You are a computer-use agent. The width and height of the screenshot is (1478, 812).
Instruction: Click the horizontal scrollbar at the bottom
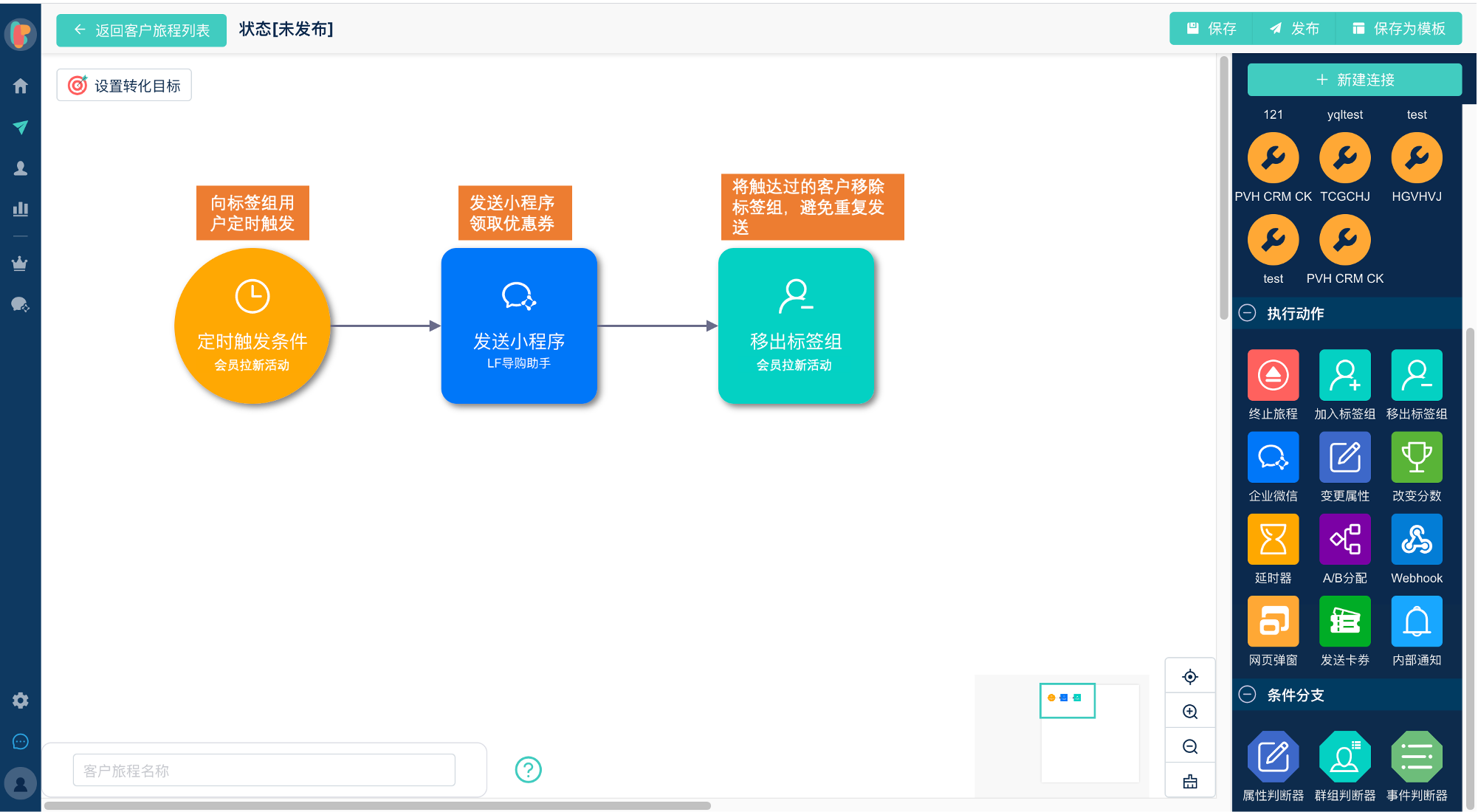(377, 806)
